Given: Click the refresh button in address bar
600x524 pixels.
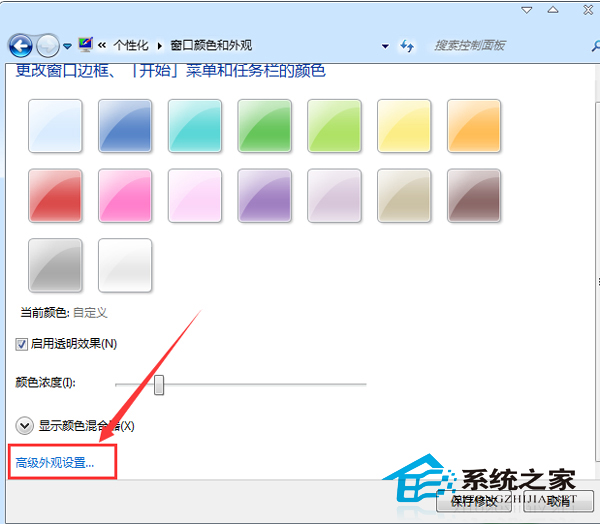Looking at the screenshot, I should coord(407,46).
